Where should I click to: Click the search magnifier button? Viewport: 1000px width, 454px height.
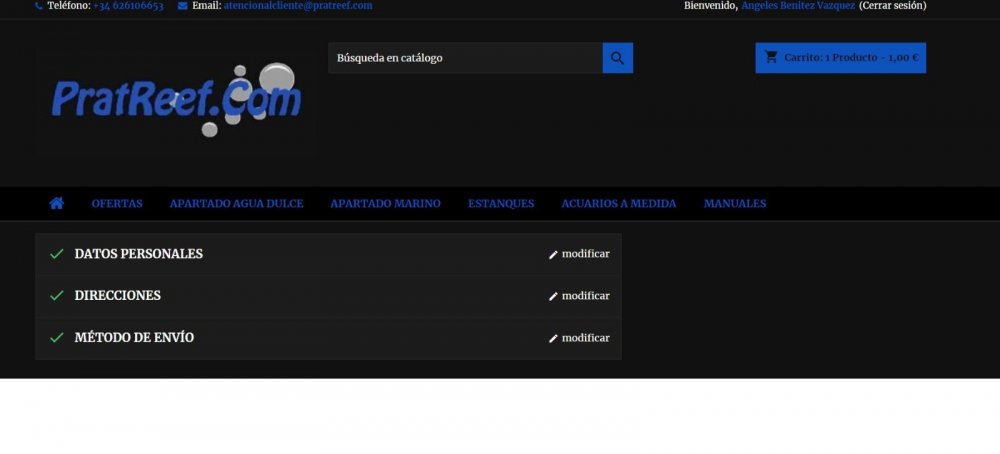617,58
